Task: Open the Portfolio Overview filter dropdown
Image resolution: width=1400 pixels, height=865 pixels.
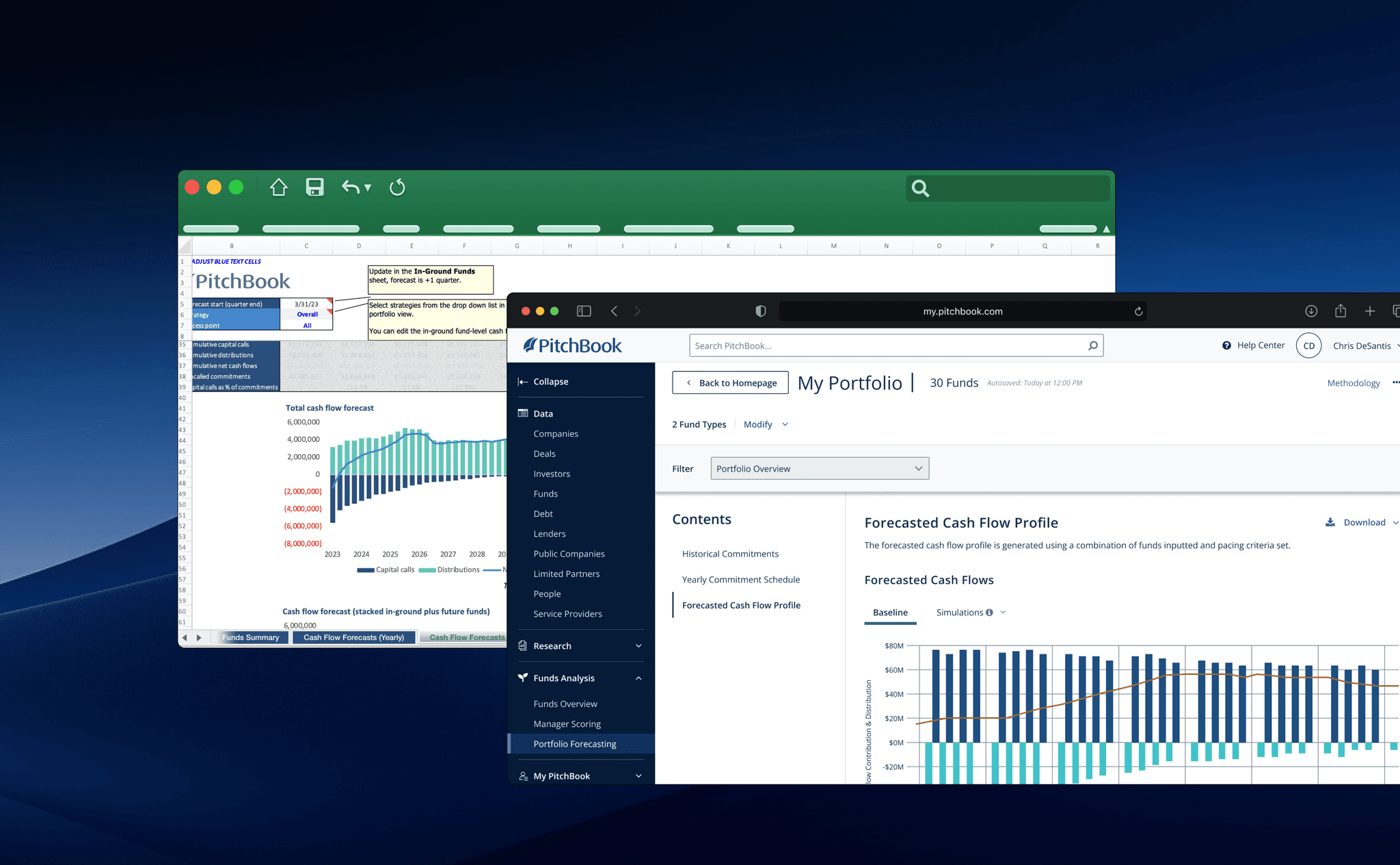Action: click(x=819, y=468)
